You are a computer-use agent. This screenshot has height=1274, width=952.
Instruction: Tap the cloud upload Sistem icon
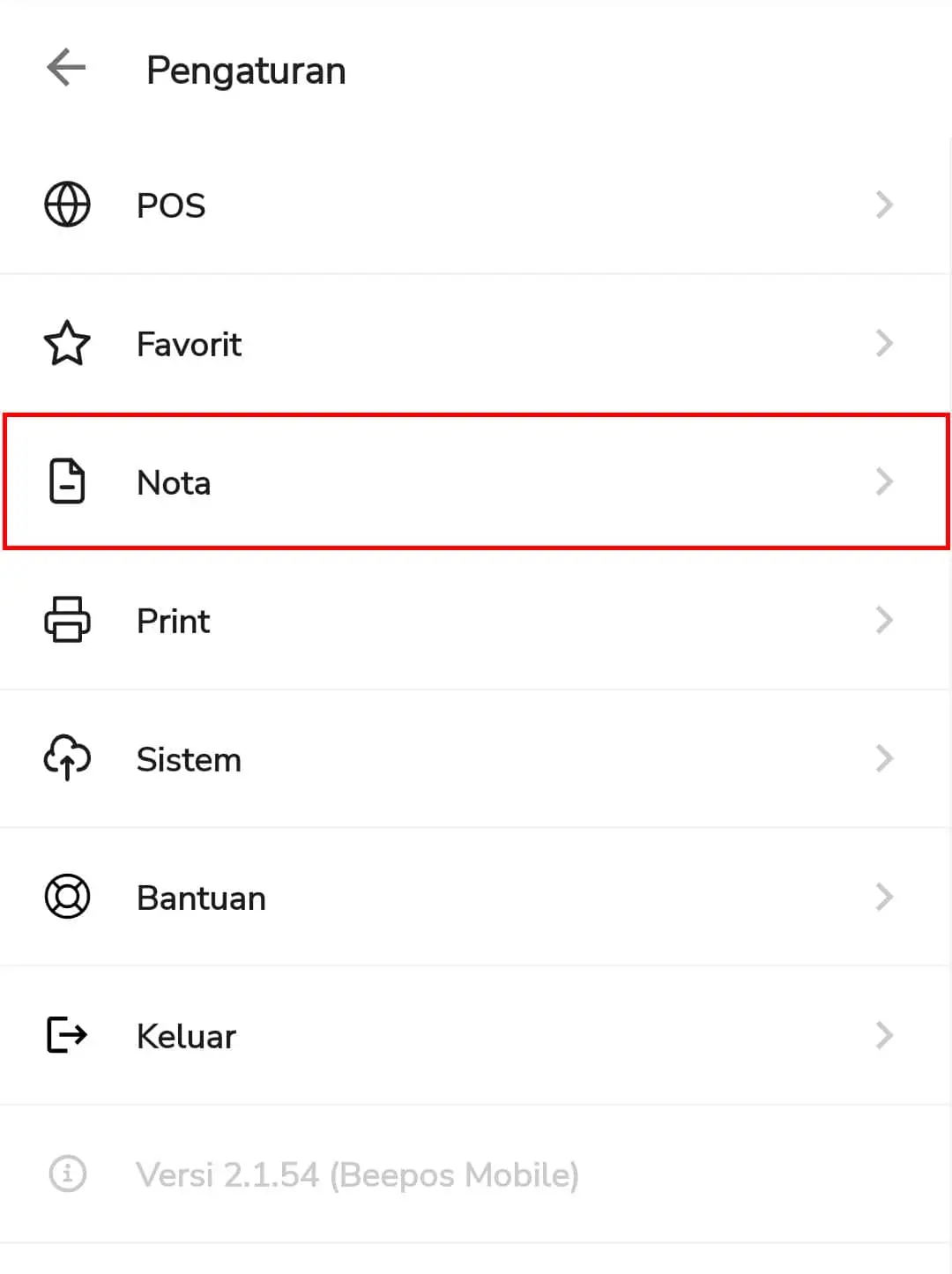(67, 758)
